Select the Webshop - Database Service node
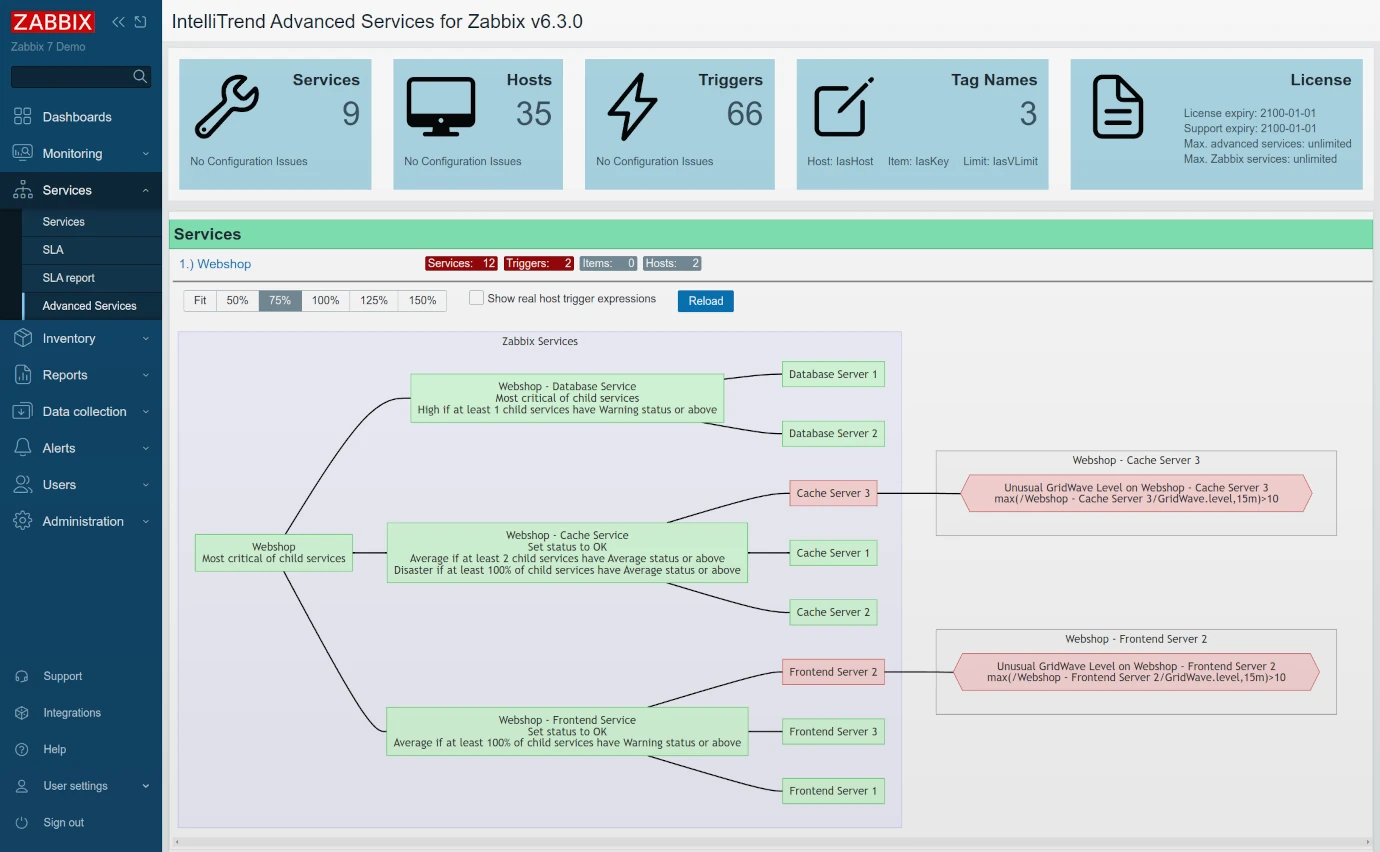The height and width of the screenshot is (852, 1380). point(567,398)
